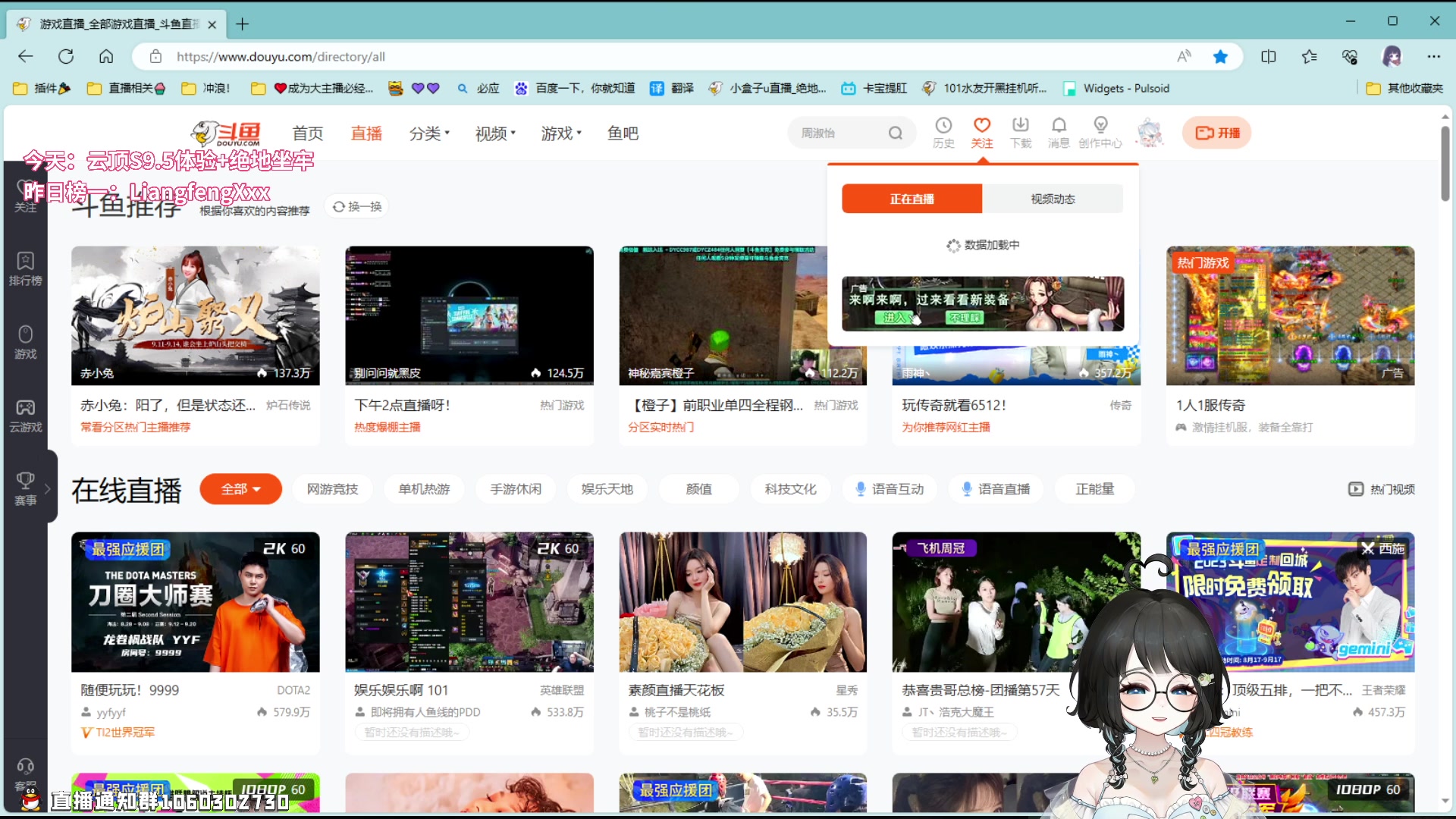Enable the 科技文化 category filter
This screenshot has width=1456, height=819.
pos(790,488)
